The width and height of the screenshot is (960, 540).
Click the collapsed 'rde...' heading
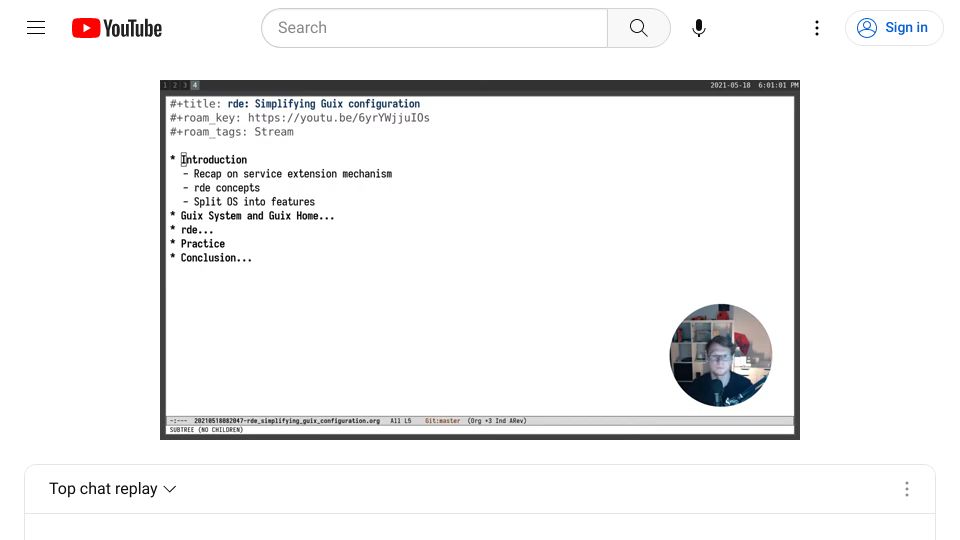[x=197, y=230]
